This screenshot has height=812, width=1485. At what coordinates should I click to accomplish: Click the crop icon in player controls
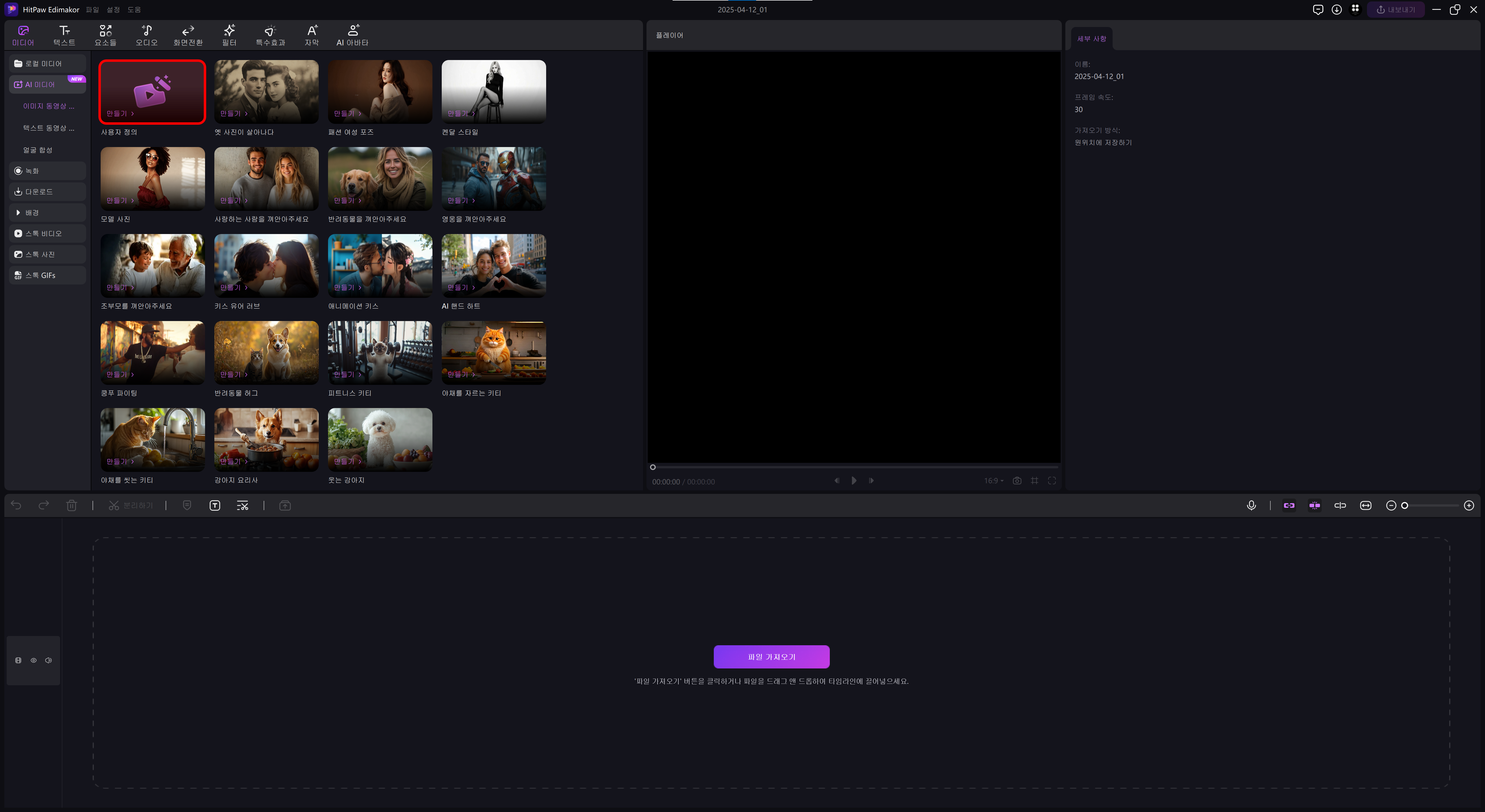[1035, 481]
